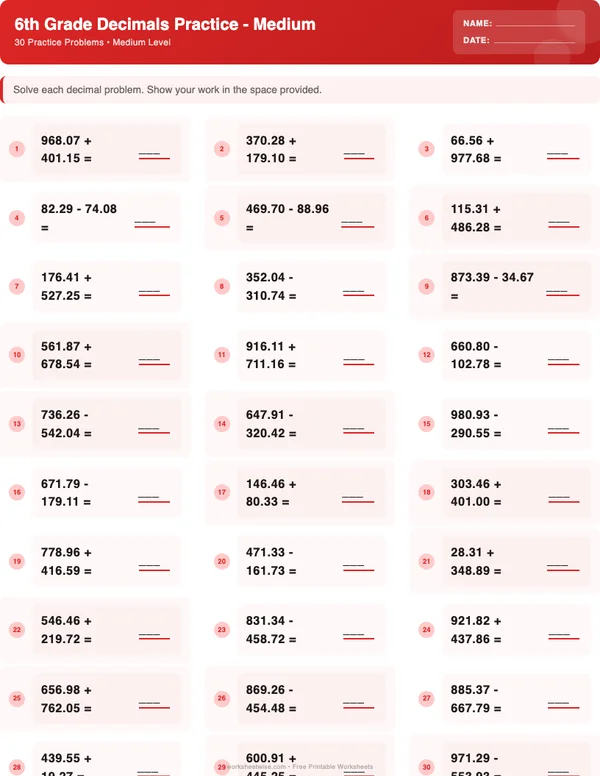Click the number 24 problem badge

click(426, 630)
